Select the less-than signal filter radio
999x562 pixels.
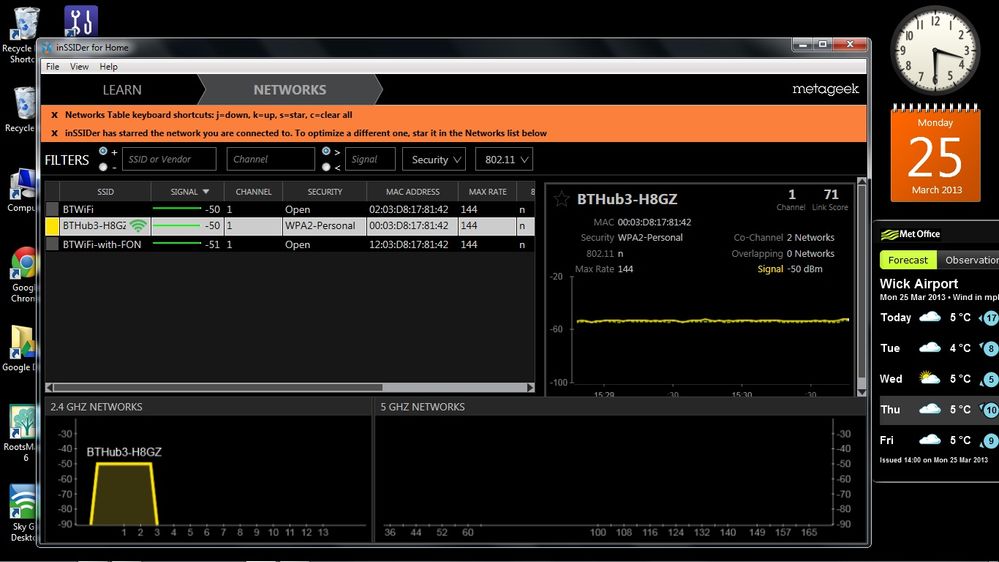click(x=326, y=167)
